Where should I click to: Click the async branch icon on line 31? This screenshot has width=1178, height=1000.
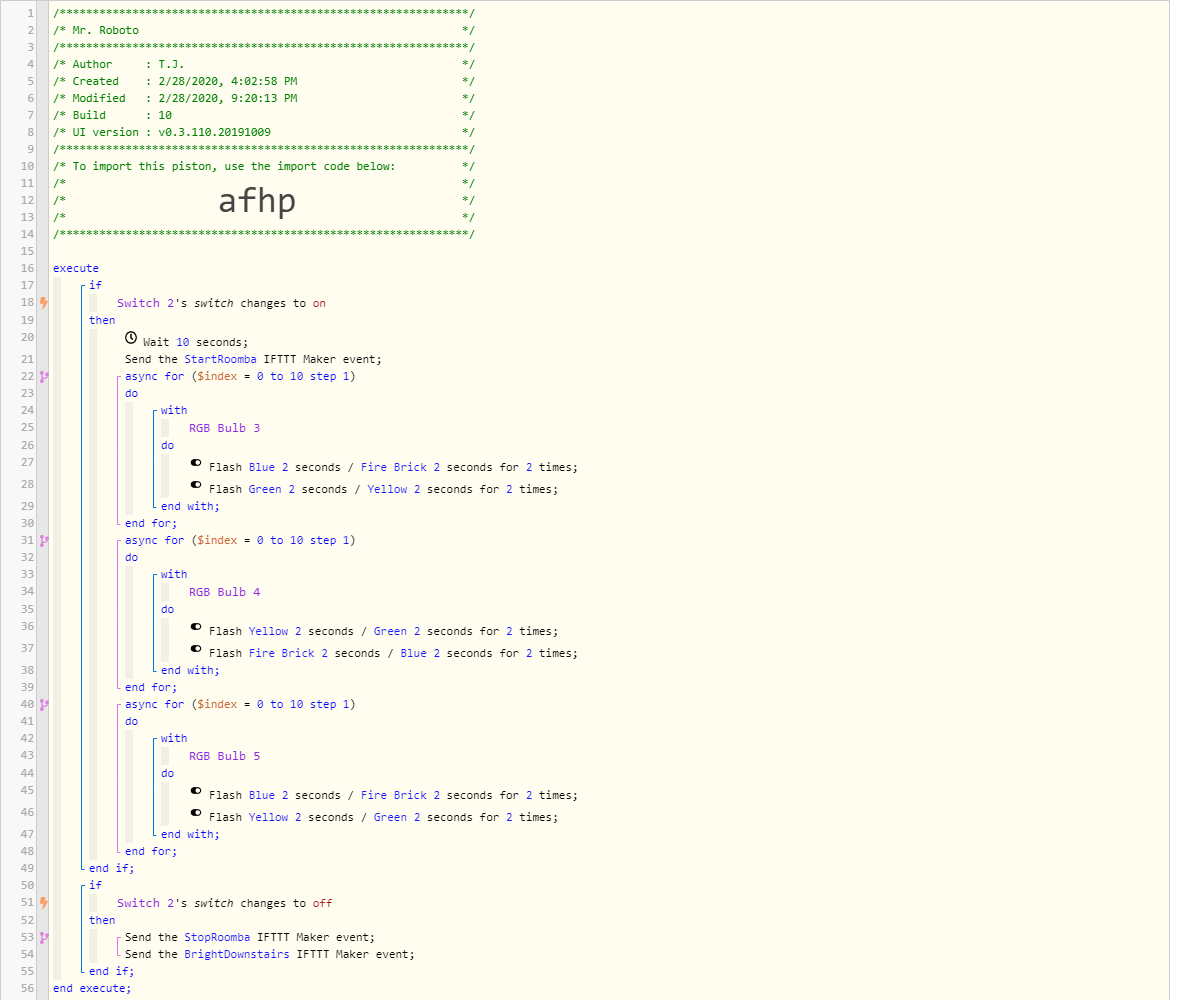pyautogui.click(x=44, y=540)
